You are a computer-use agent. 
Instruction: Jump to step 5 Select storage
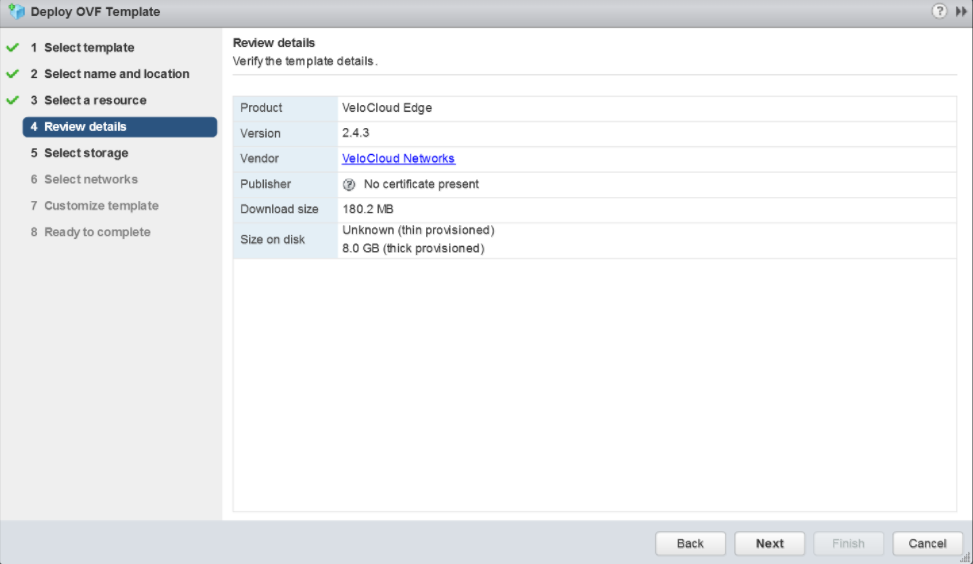86,153
